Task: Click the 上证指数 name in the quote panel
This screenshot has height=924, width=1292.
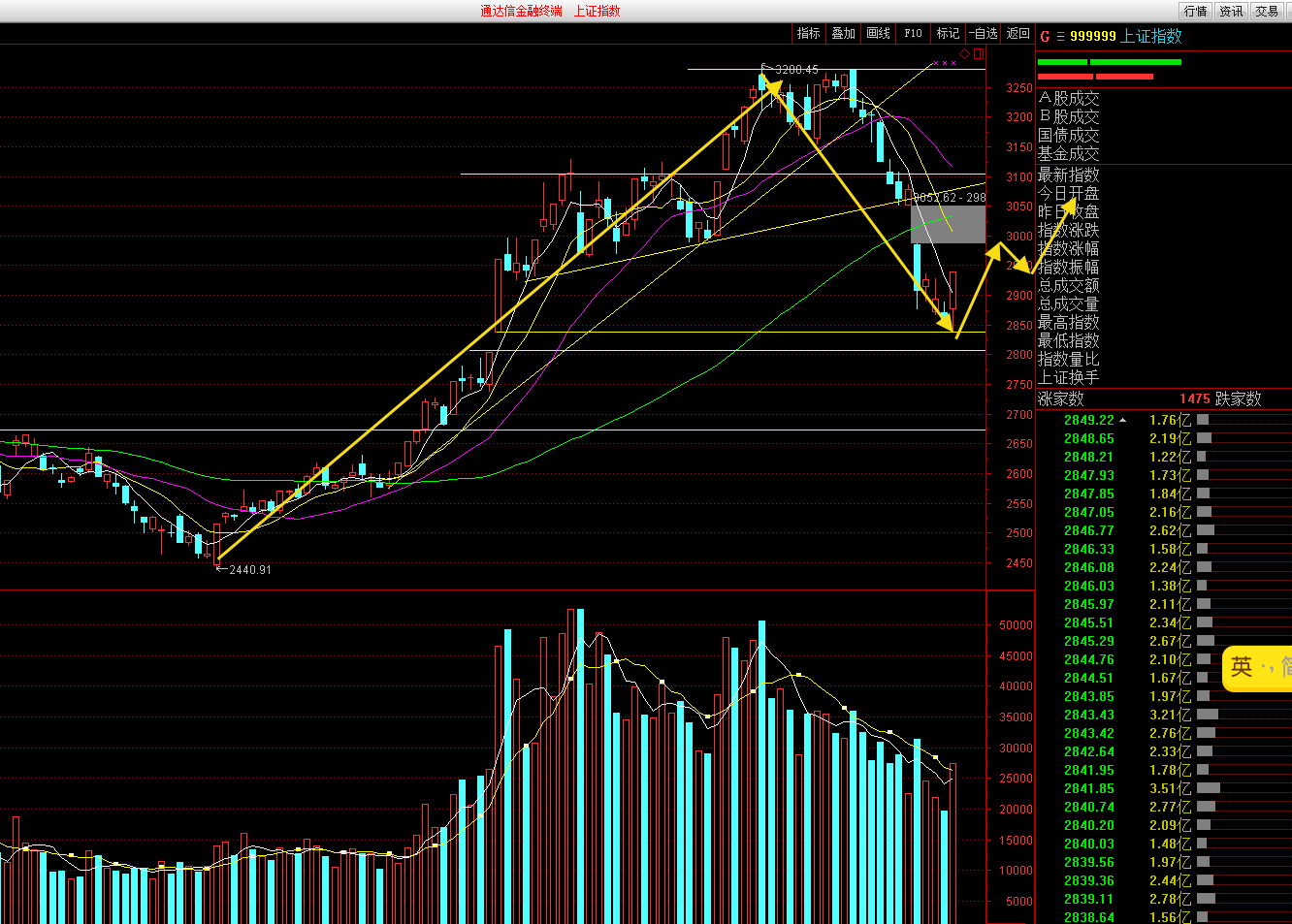Action: (x=1151, y=36)
